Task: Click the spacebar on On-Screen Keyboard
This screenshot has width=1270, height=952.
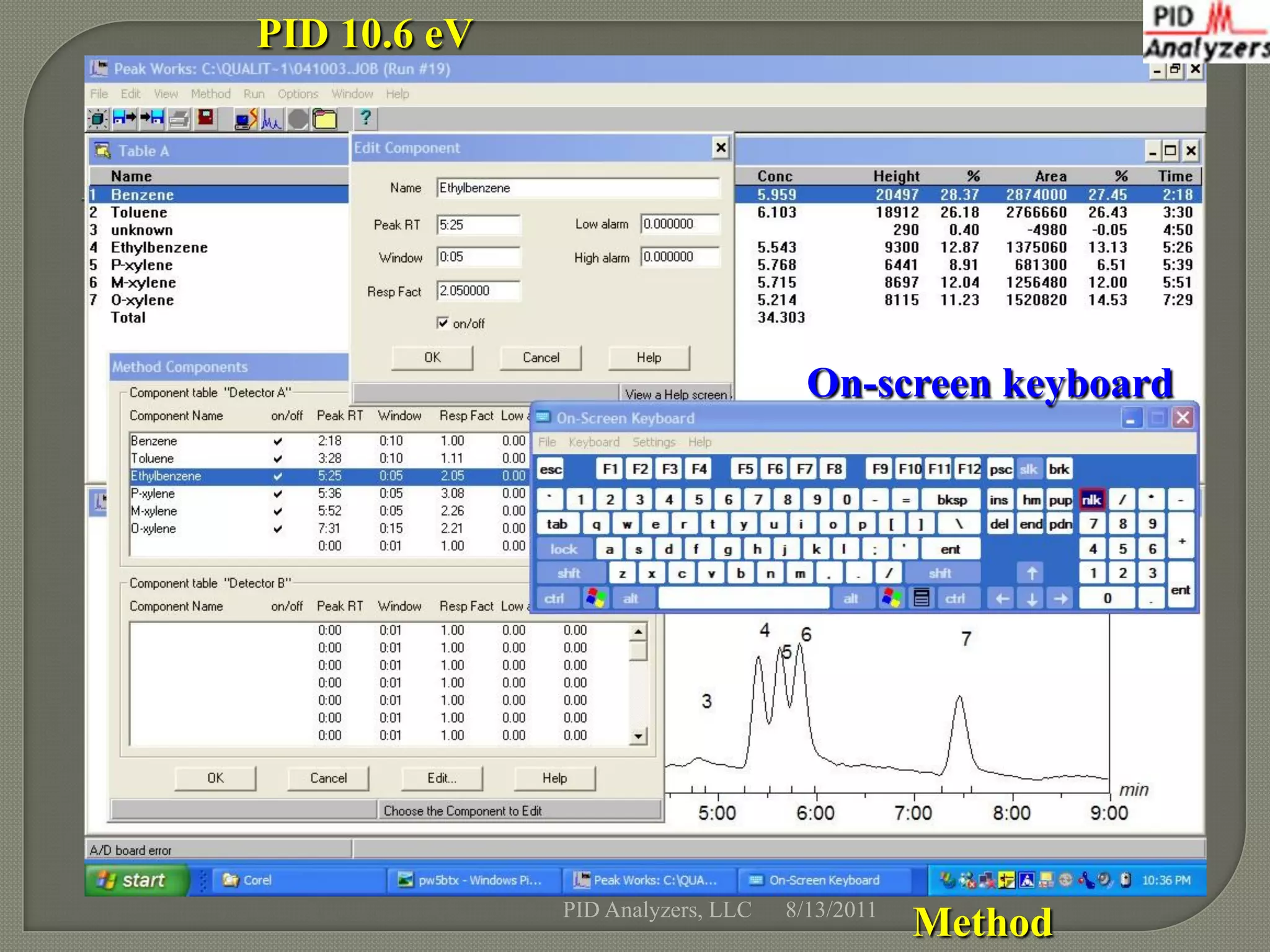Action: pyautogui.click(x=744, y=598)
